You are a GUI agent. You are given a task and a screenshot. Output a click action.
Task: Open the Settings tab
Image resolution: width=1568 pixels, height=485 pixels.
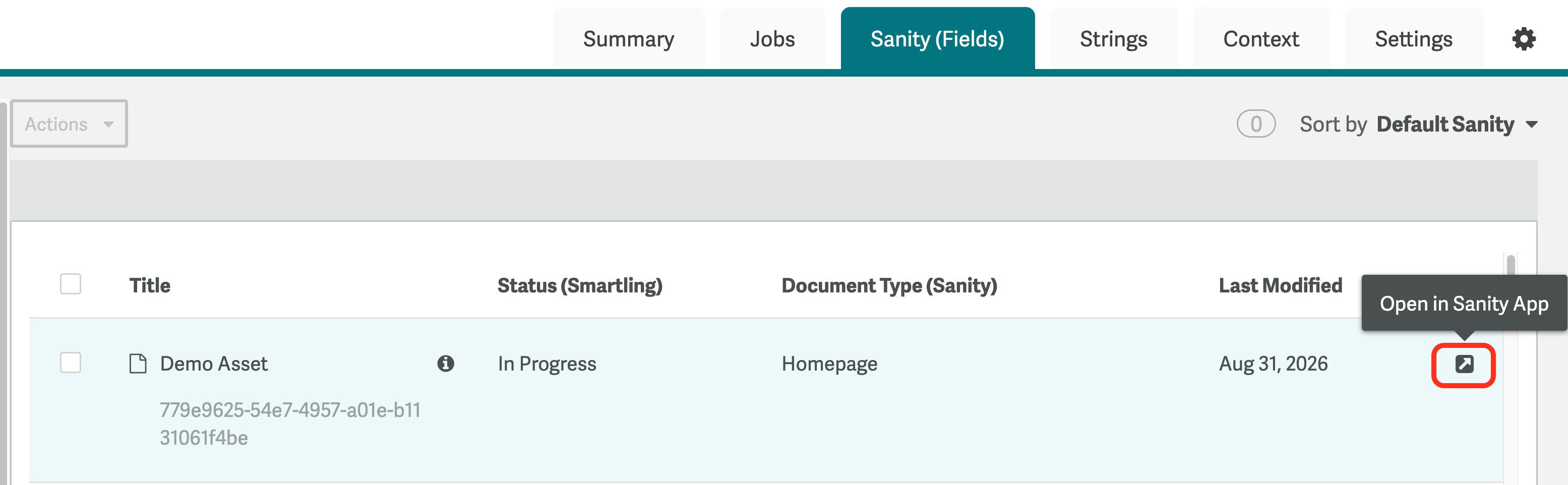pos(1413,39)
